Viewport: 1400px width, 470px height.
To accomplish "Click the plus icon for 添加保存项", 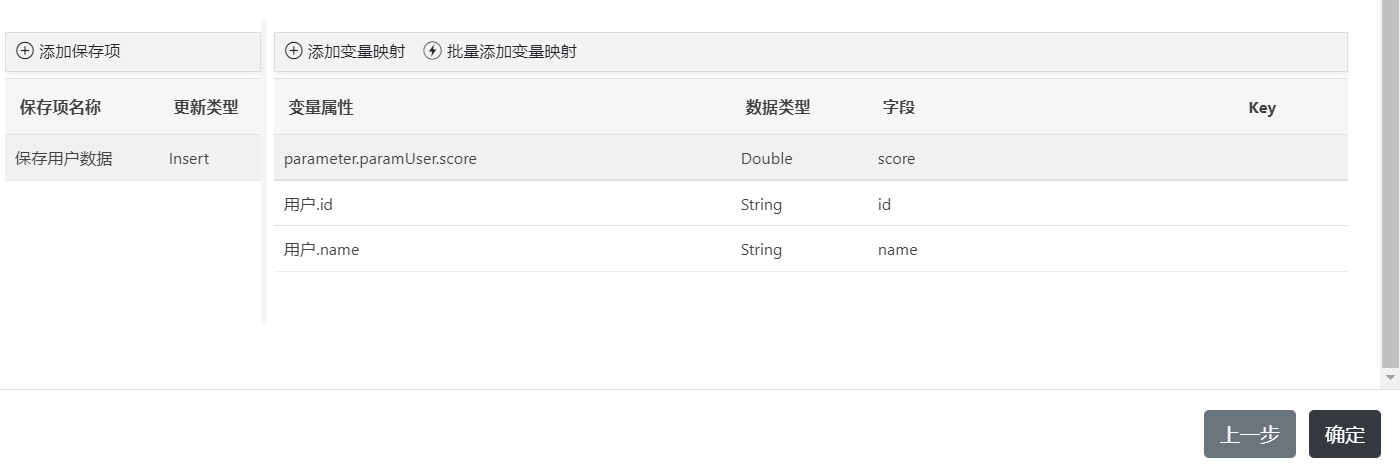I will coord(25,51).
